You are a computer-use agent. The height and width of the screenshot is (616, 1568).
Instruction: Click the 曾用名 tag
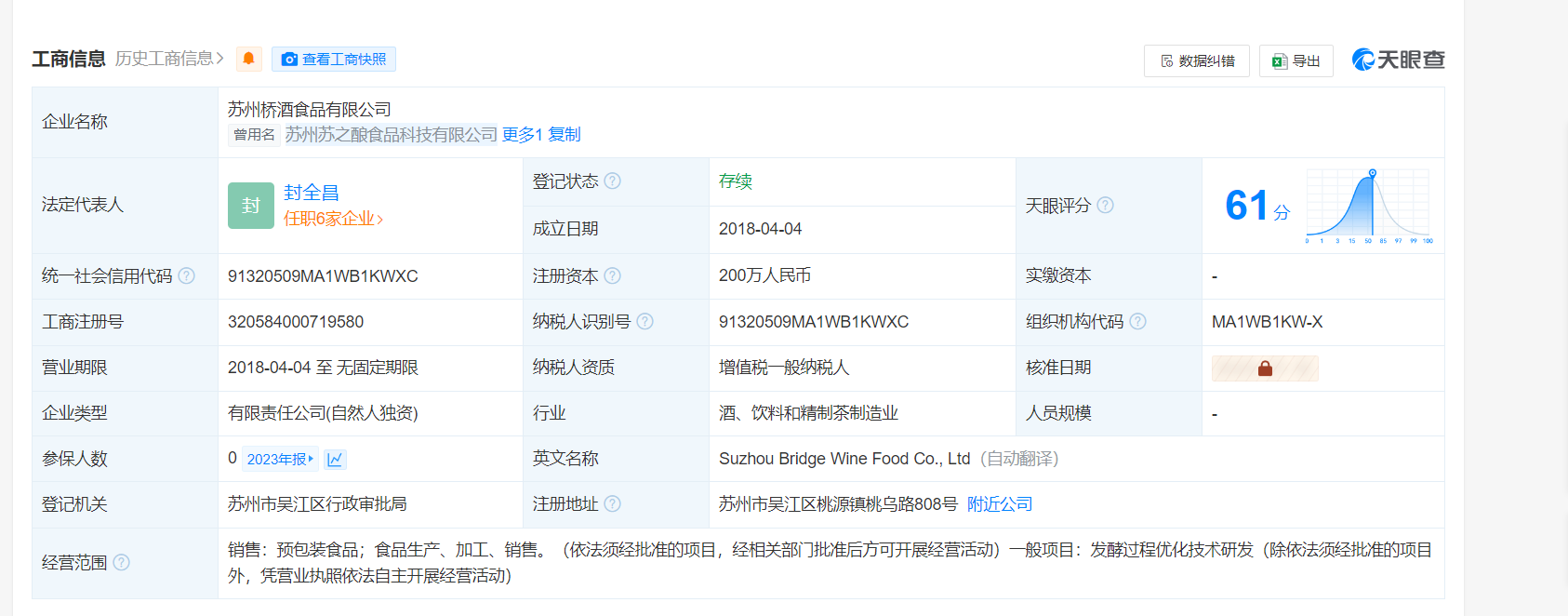254,135
